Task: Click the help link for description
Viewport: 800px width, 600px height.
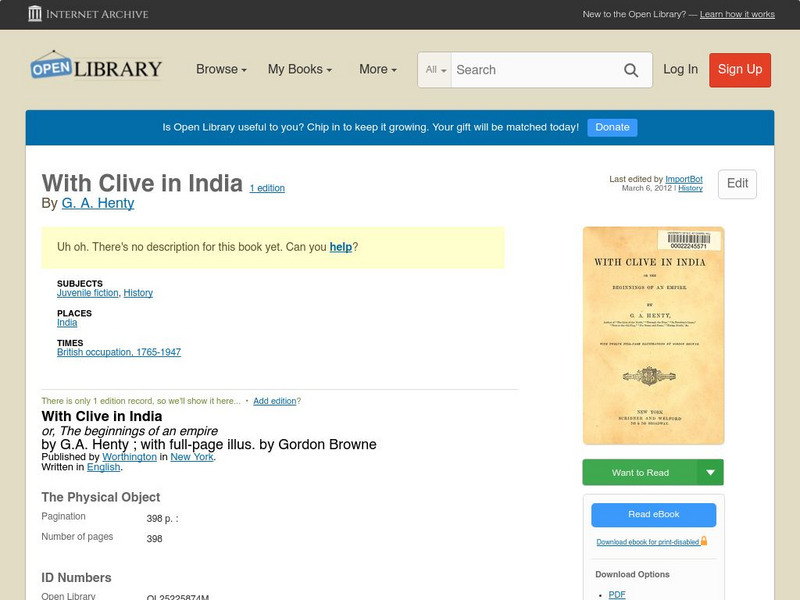Action: pos(341,247)
